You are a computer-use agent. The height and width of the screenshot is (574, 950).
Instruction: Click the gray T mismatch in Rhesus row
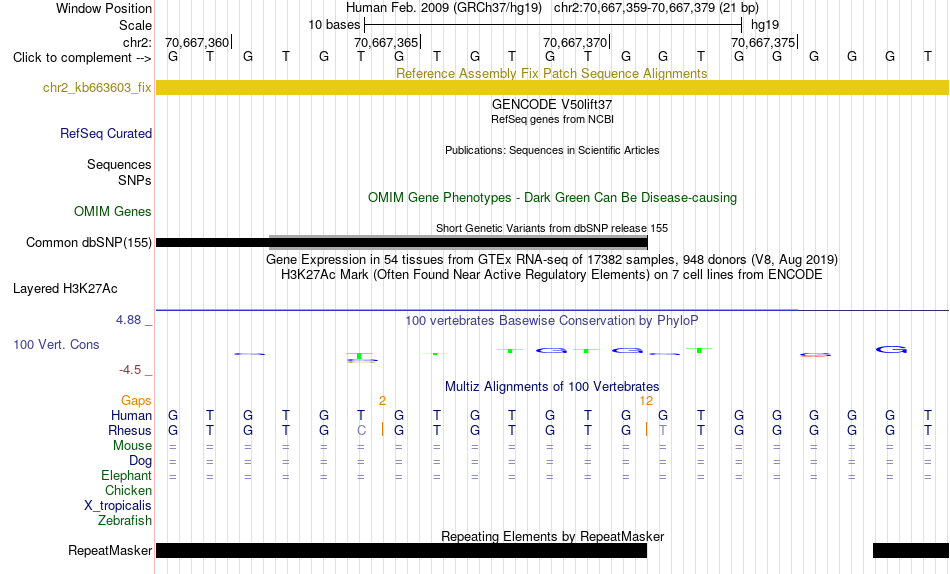click(x=663, y=430)
